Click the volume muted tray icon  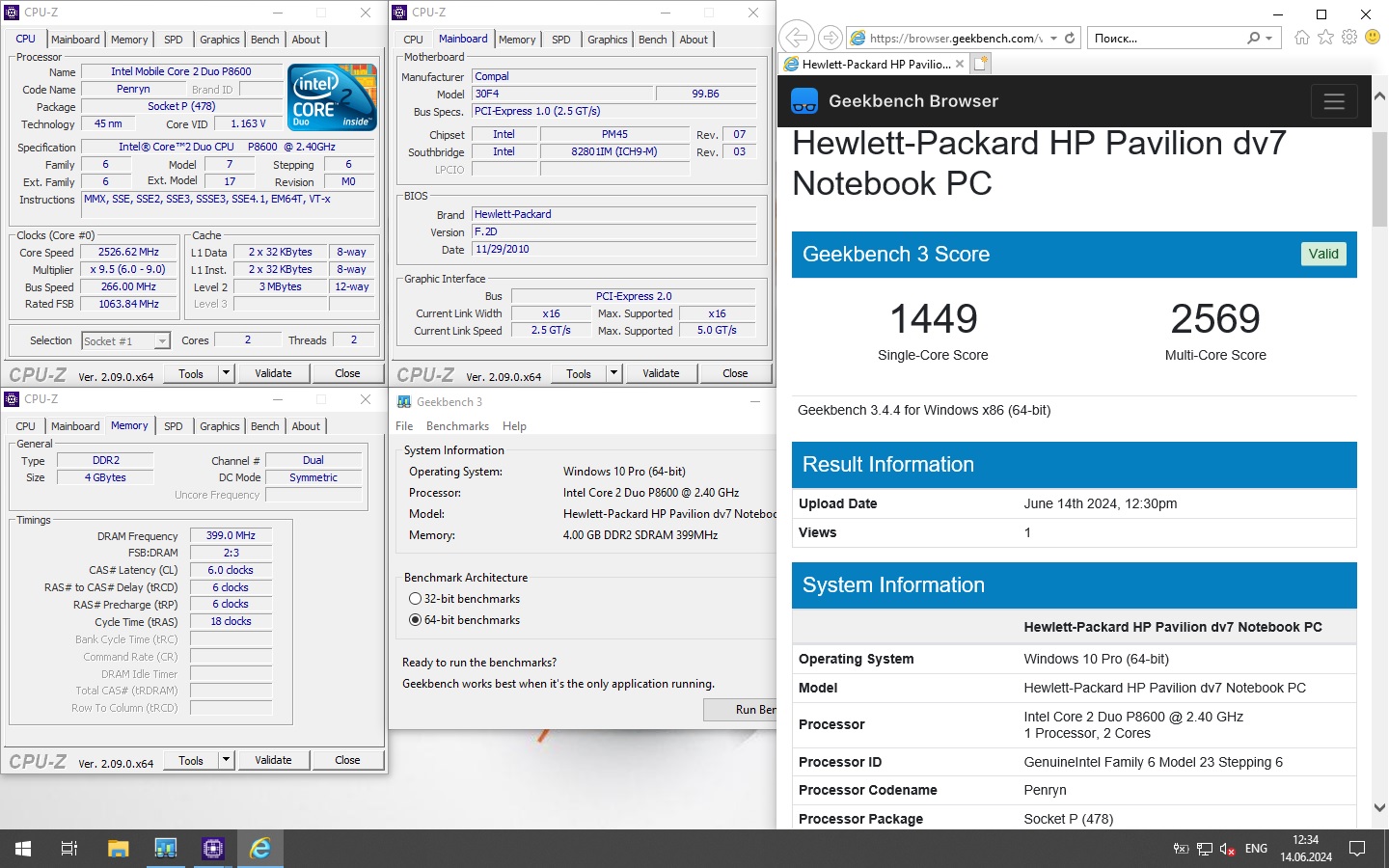(1228, 849)
